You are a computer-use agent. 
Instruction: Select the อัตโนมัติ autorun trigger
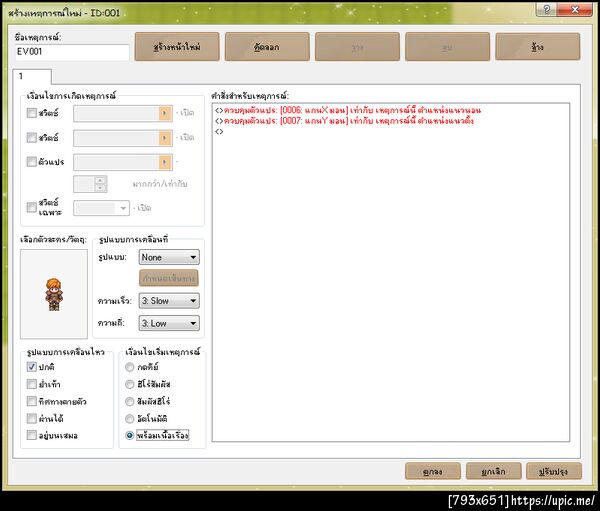pos(130,419)
